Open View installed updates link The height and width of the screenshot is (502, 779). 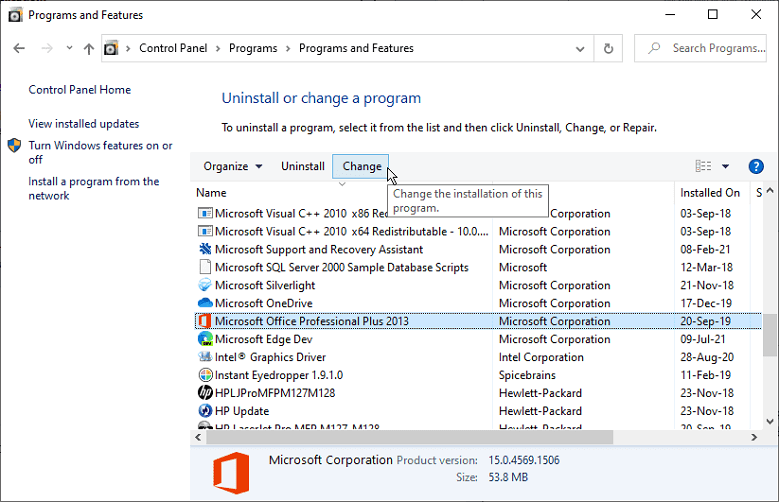point(83,124)
